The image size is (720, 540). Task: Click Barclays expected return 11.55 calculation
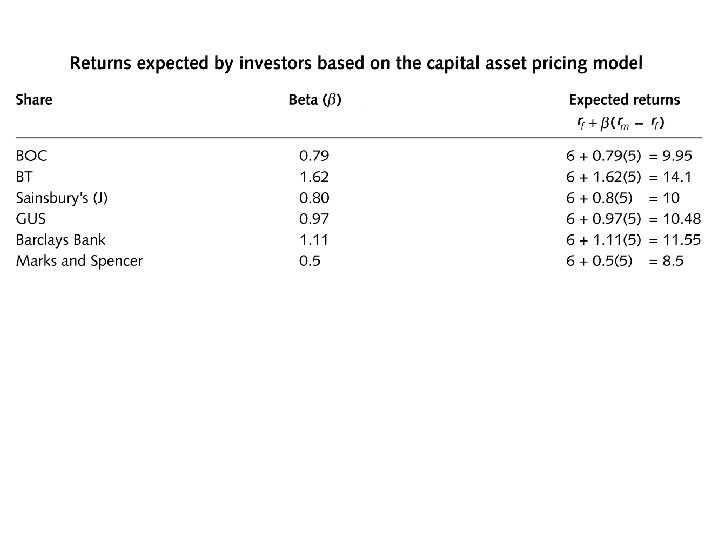[633, 240]
